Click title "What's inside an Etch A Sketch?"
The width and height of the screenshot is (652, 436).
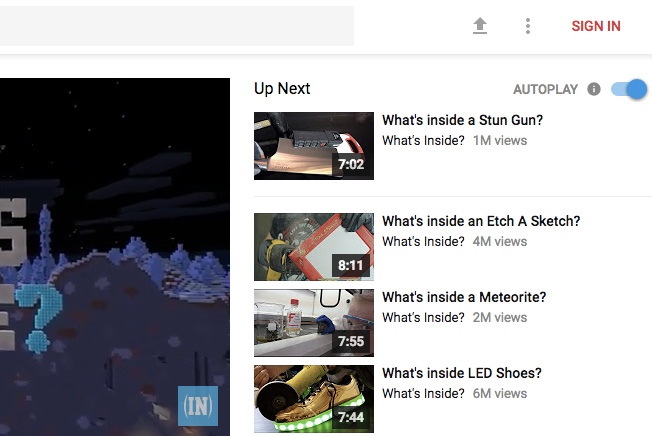pyautogui.click(x=481, y=221)
